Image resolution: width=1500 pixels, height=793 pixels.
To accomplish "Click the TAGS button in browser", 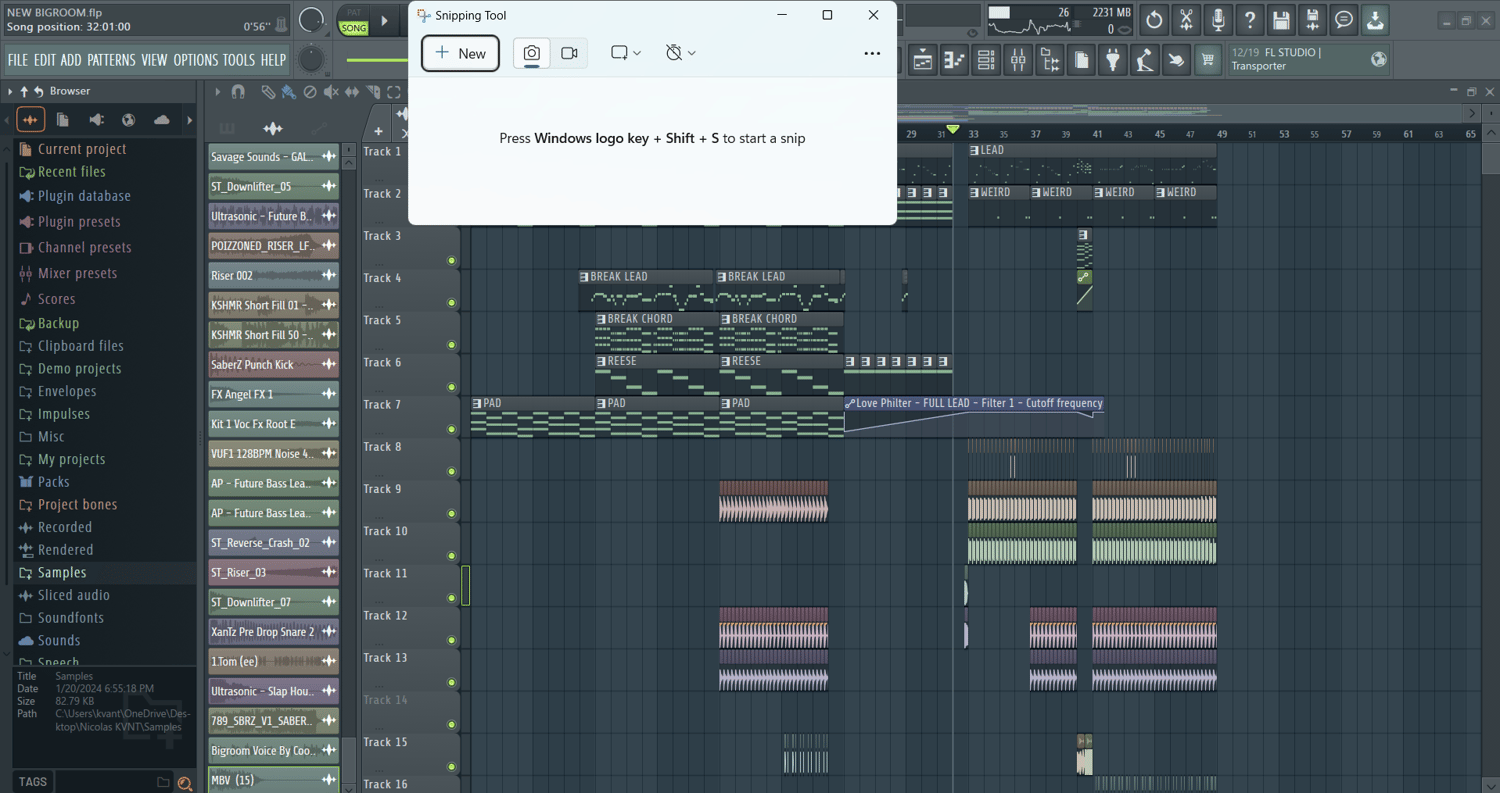I will point(33,782).
